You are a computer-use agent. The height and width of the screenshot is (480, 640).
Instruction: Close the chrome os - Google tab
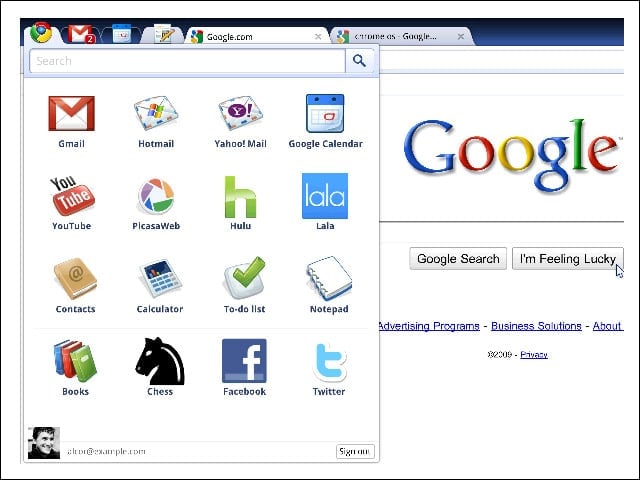[461, 37]
